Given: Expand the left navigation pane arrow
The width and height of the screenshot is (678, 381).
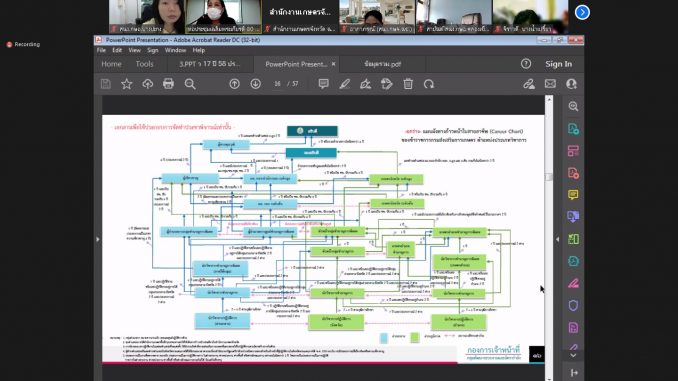Looking at the screenshot, I should (x=98, y=239).
